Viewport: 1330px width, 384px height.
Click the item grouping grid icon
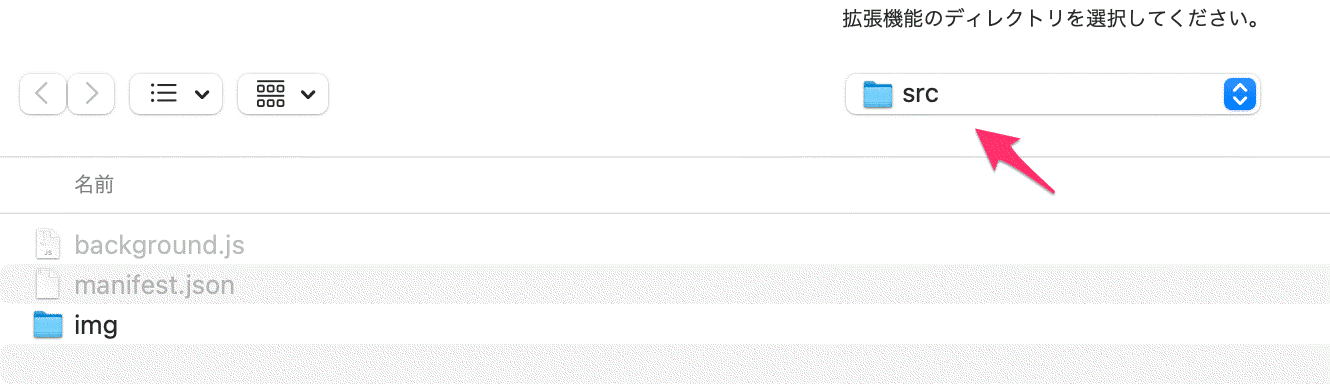tap(271, 94)
